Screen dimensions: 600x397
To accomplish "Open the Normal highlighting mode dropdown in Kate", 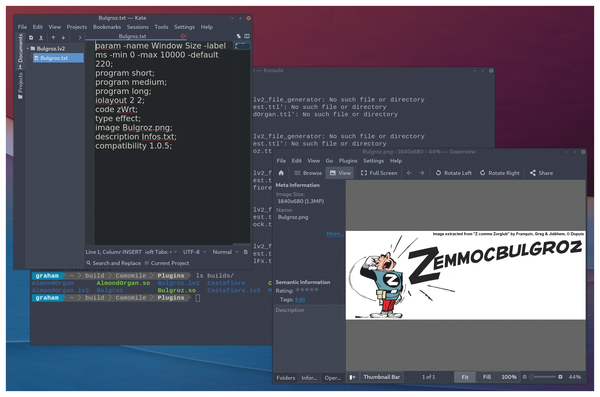I will click(225, 252).
